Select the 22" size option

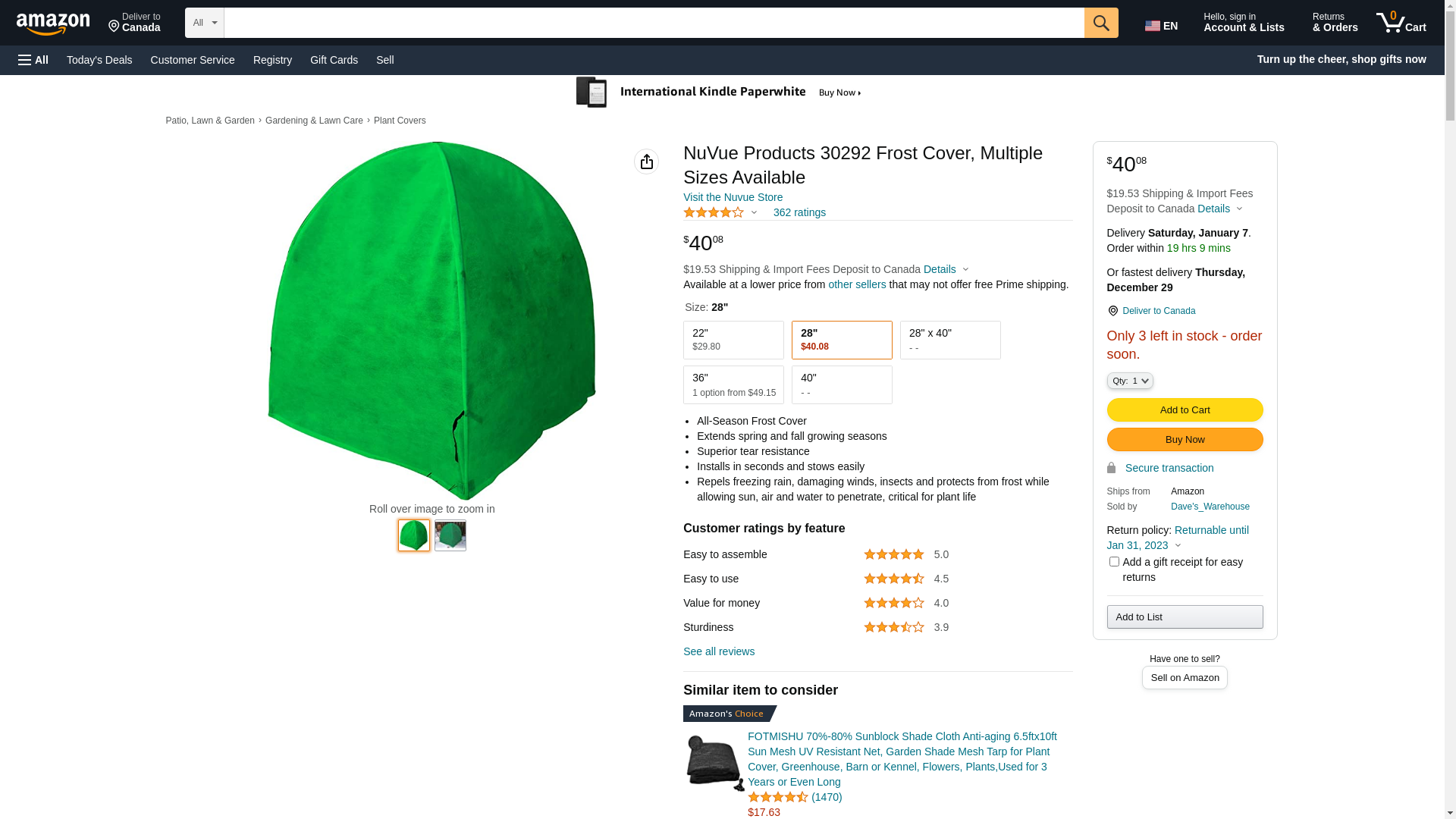coord(733,340)
